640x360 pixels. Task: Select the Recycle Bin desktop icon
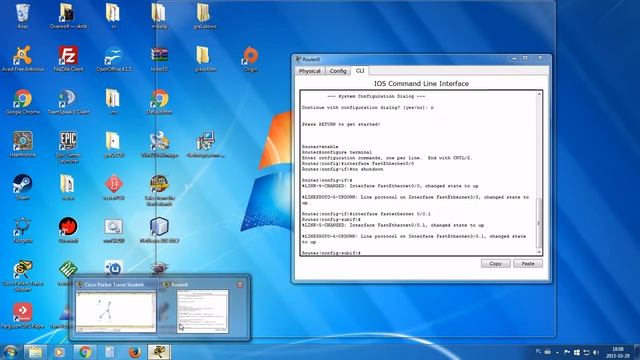22,16
